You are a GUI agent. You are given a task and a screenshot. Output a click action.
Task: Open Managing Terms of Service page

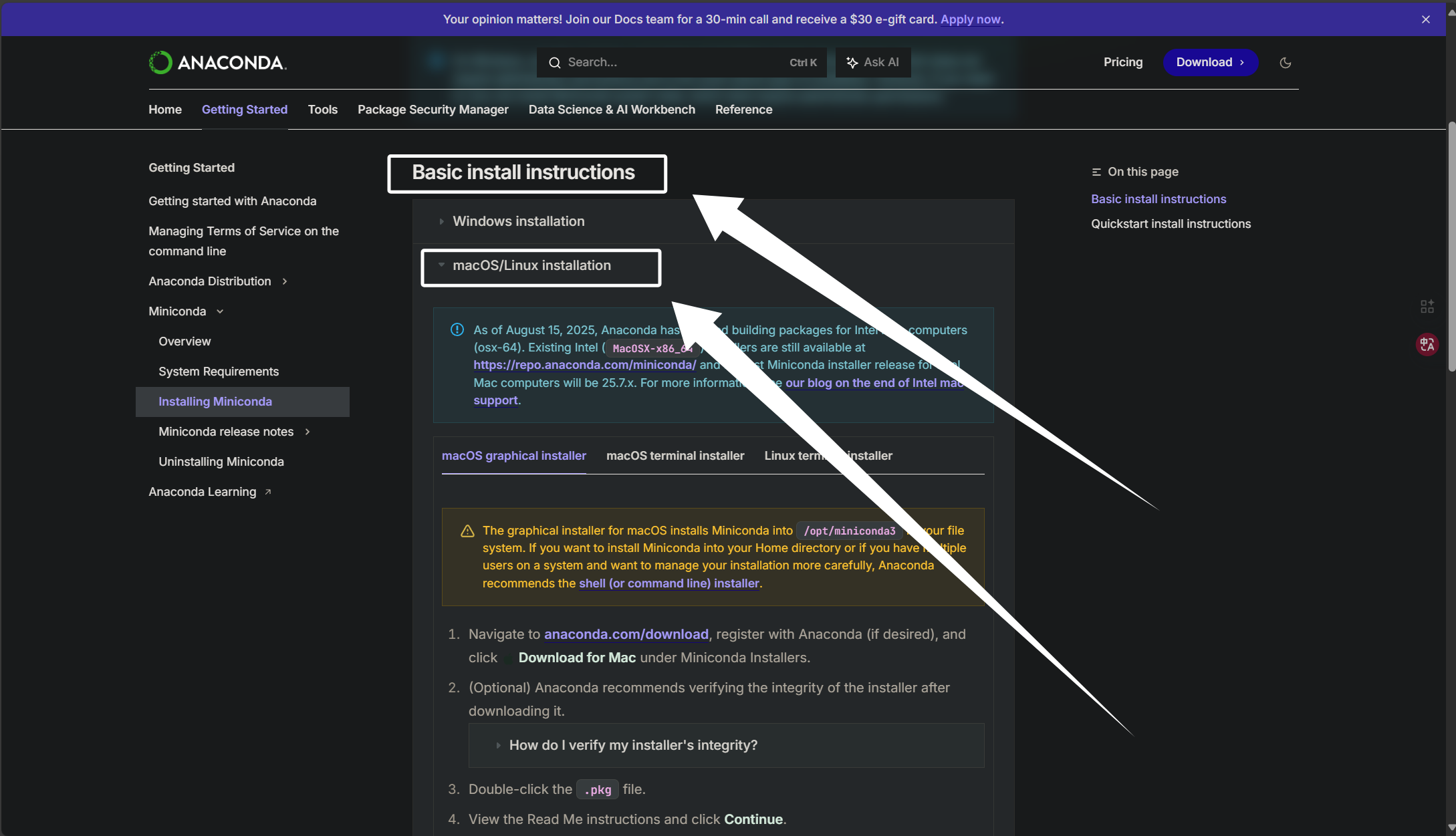[244, 241]
